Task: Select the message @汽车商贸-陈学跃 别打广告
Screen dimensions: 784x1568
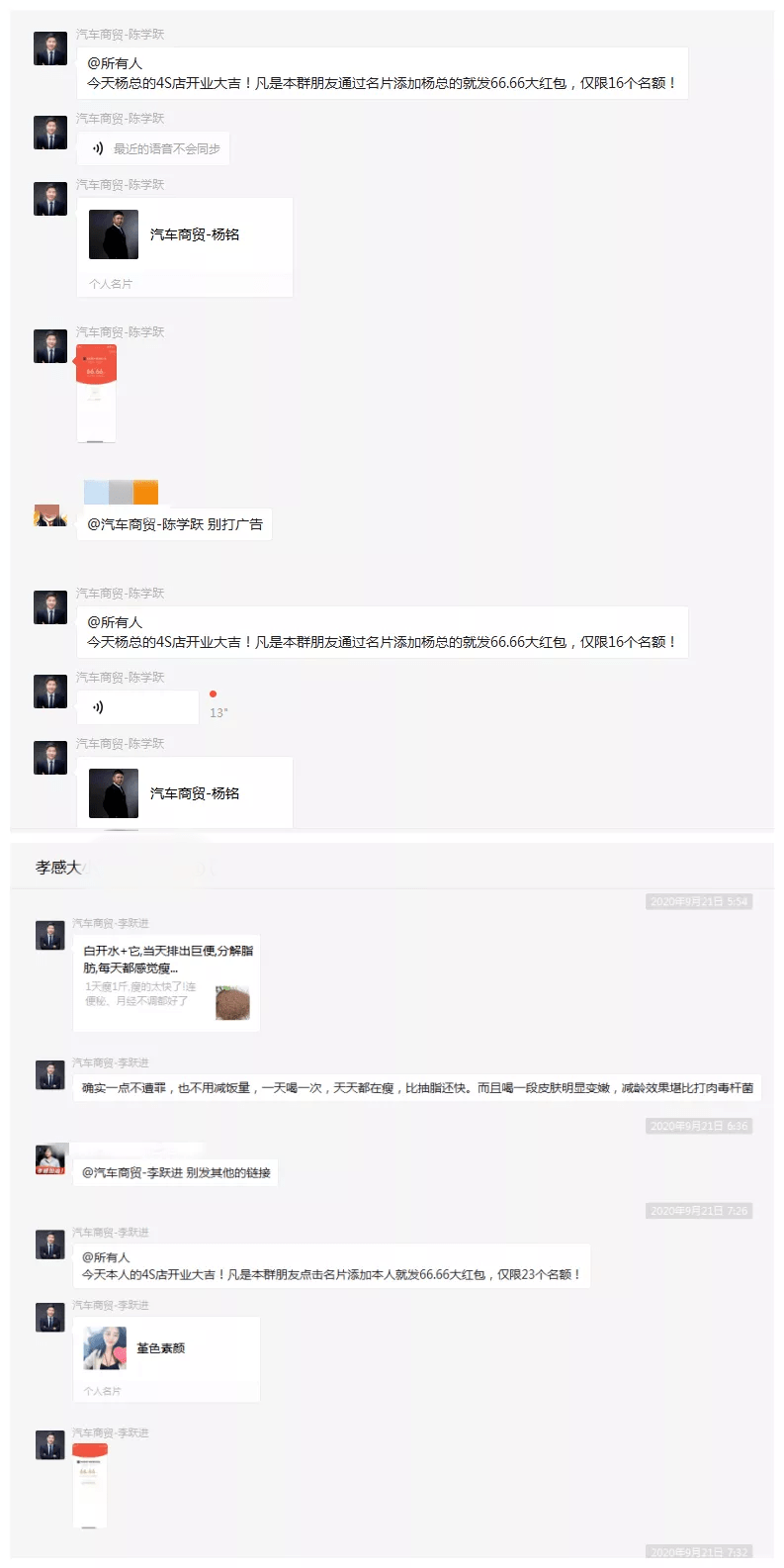Action: click(175, 524)
